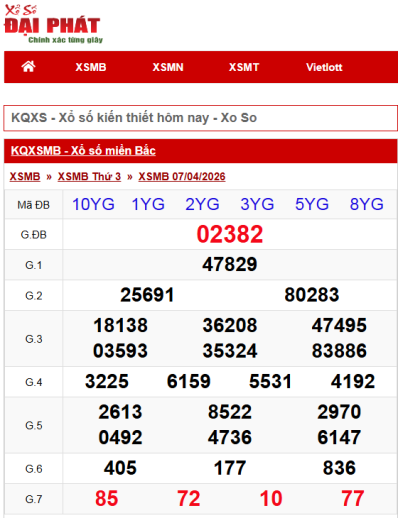Image resolution: width=398 pixels, height=518 pixels.
Task: Select the KQXS - Xổ số kiến thiết heading
Action: [134, 118]
